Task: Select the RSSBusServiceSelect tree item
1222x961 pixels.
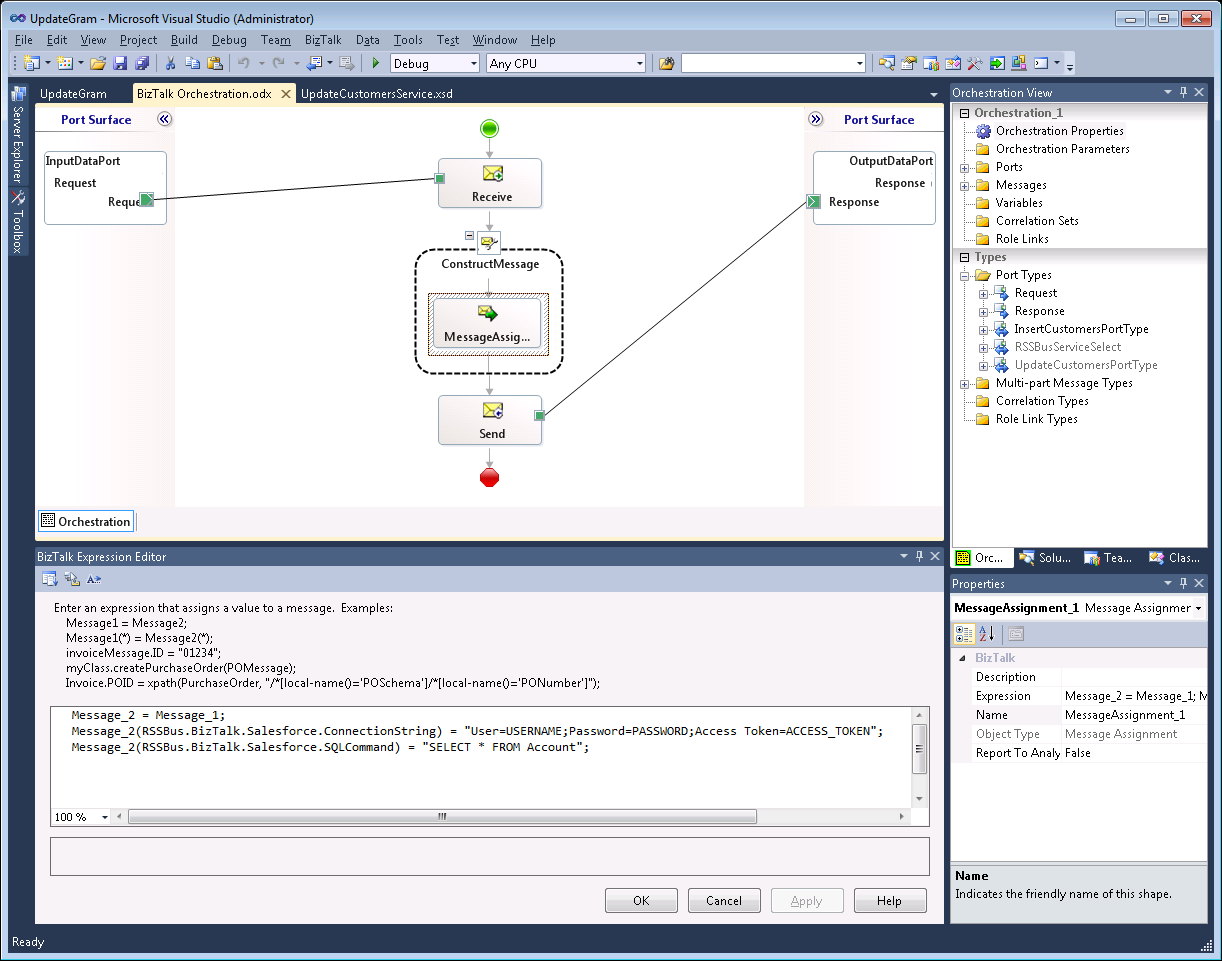Action: point(1068,347)
